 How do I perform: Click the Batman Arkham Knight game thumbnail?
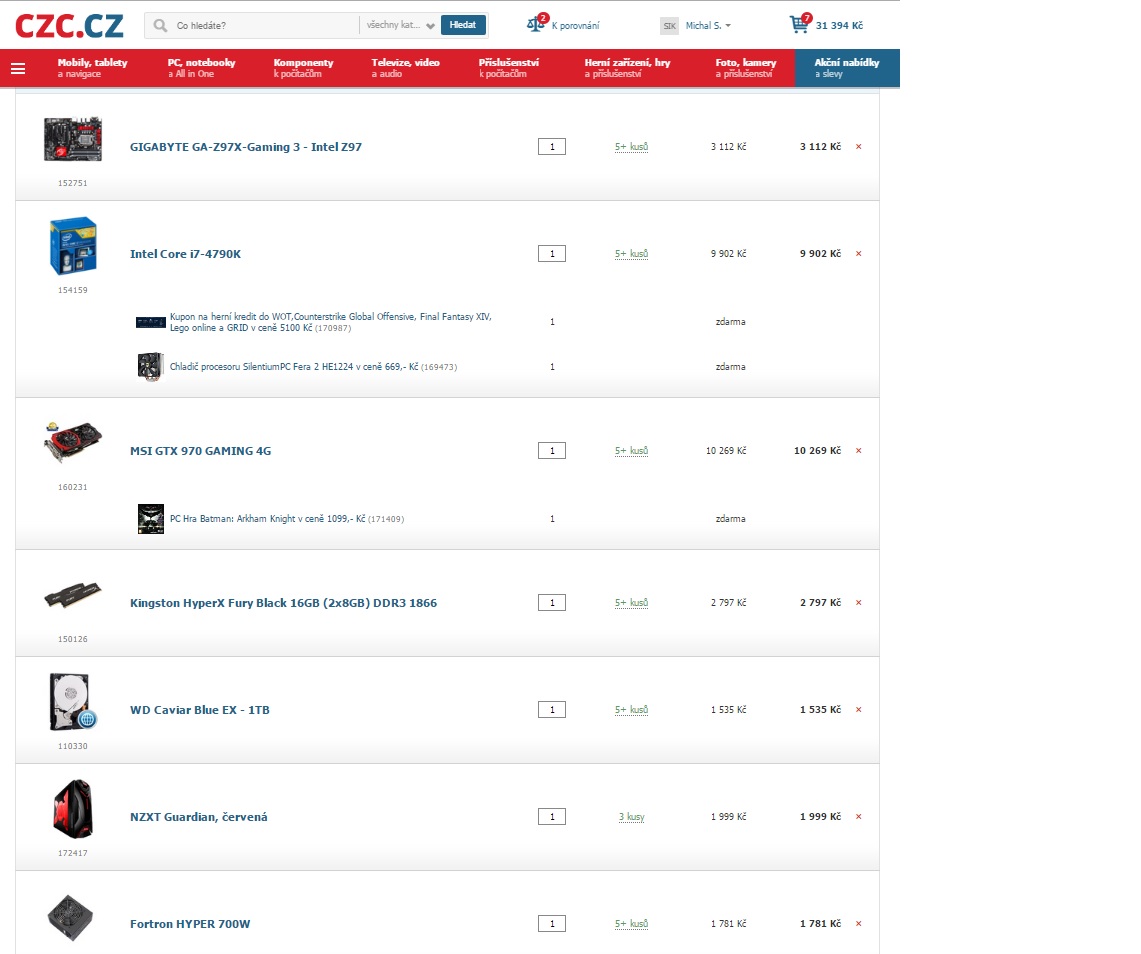(x=151, y=519)
